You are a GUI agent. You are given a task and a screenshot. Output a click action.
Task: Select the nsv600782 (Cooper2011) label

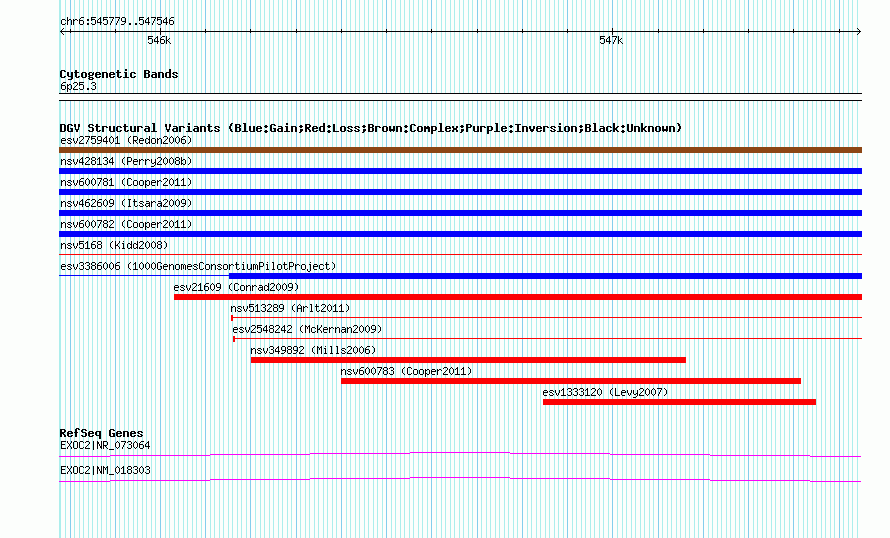click(126, 224)
